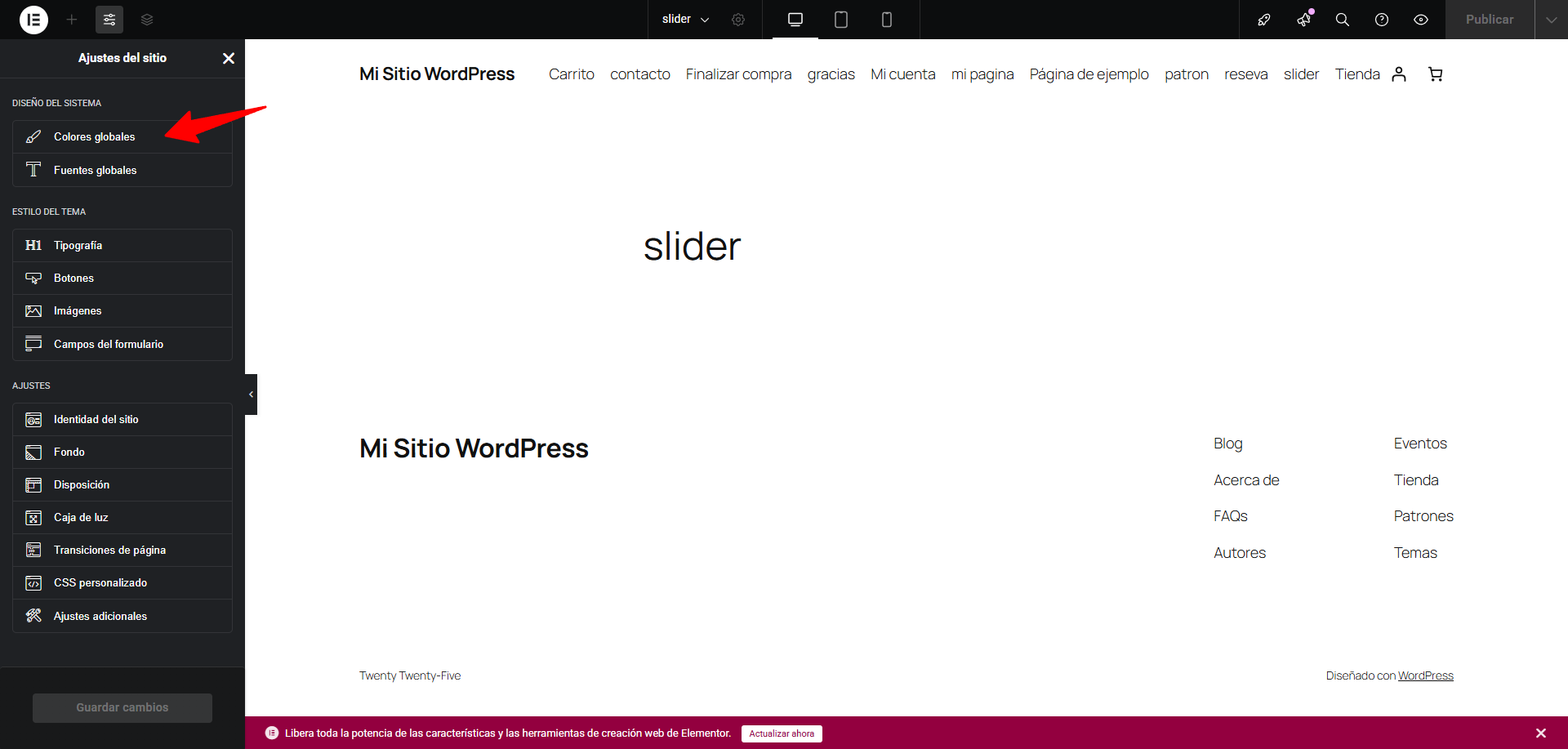Screen dimensions: 1568x749
Task: Toggle the site settings sliders icon
Action: [x=109, y=20]
